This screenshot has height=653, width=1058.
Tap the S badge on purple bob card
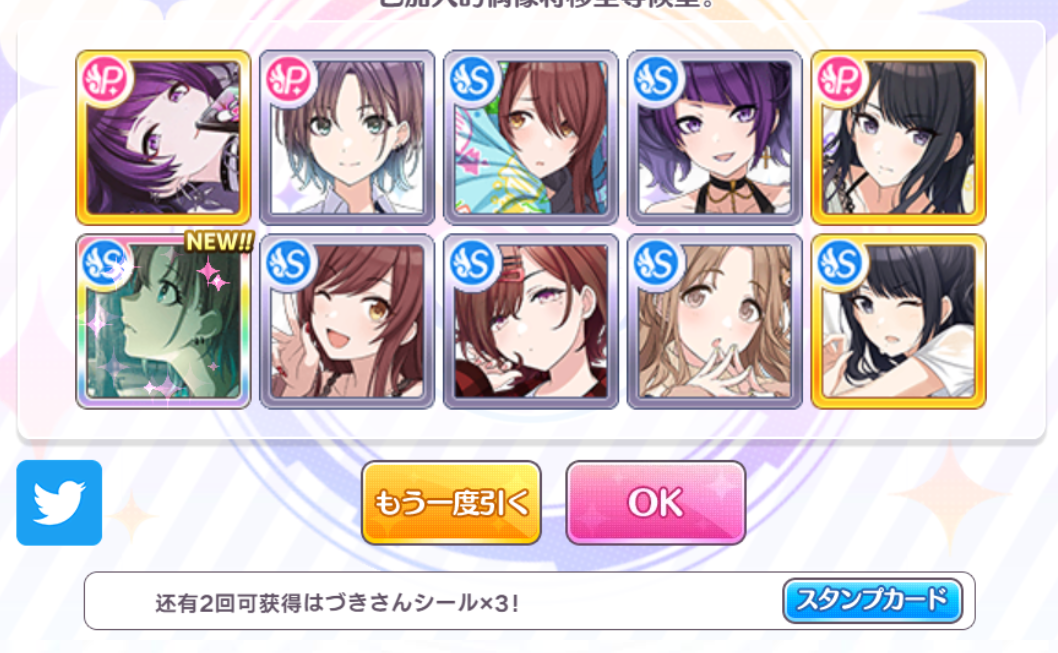pyautogui.click(x=657, y=80)
